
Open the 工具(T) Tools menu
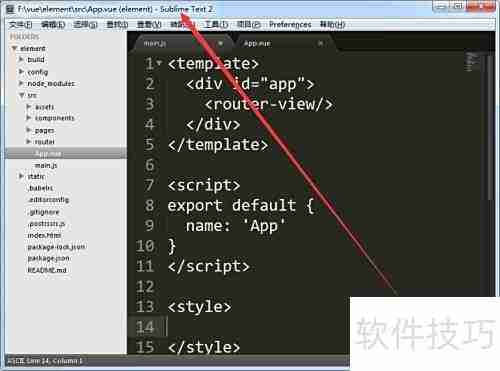pos(216,24)
